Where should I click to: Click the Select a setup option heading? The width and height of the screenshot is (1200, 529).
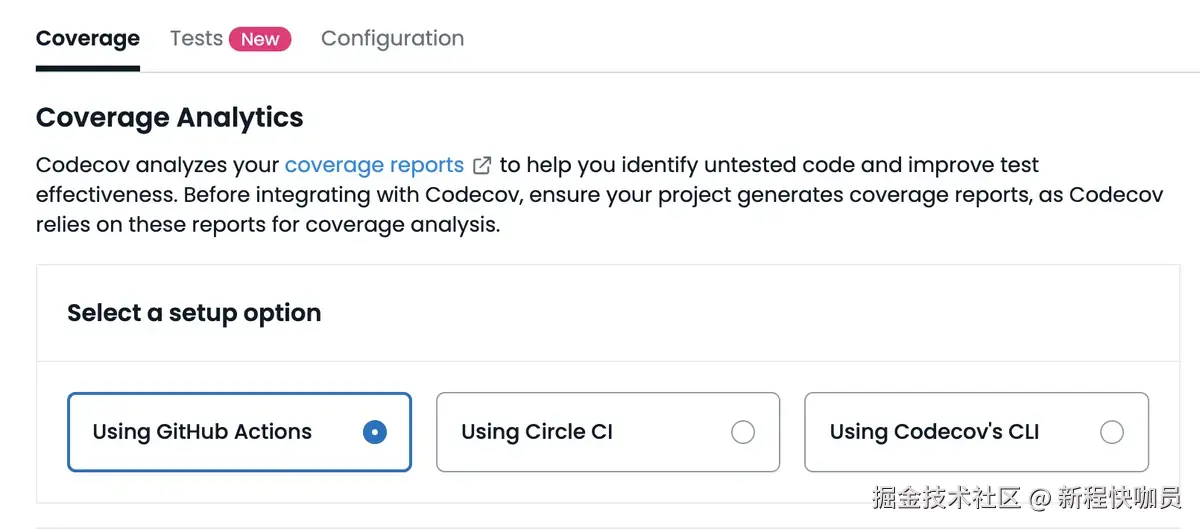tap(194, 313)
